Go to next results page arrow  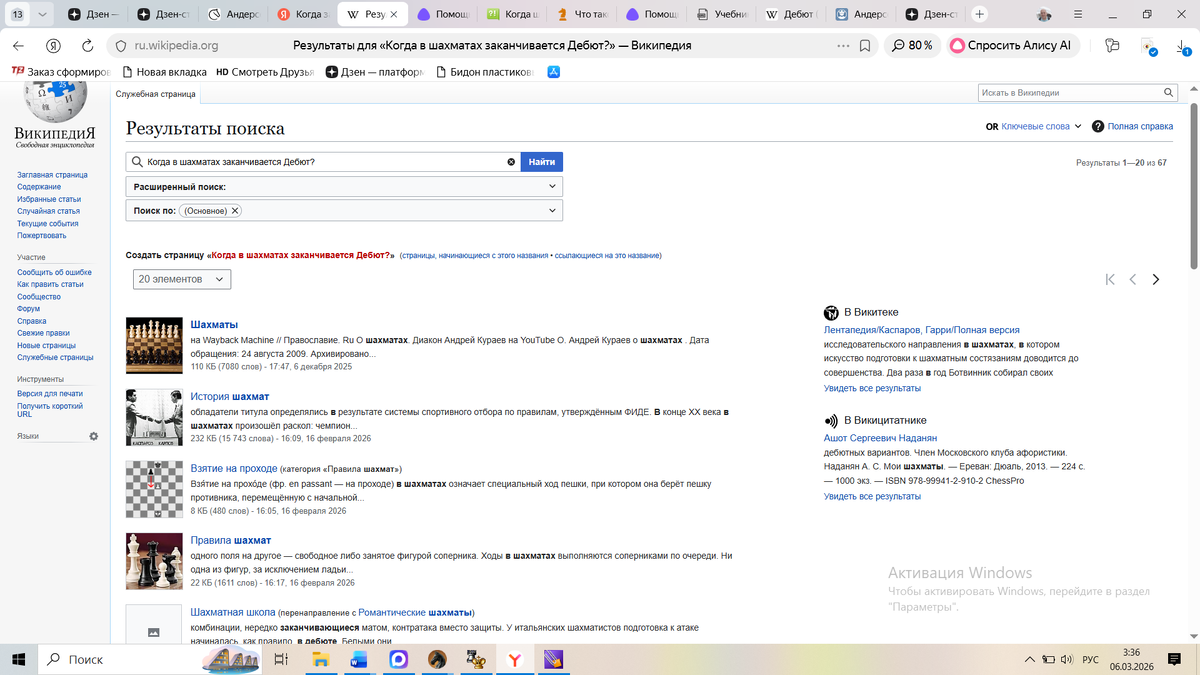pyautogui.click(x=1156, y=280)
